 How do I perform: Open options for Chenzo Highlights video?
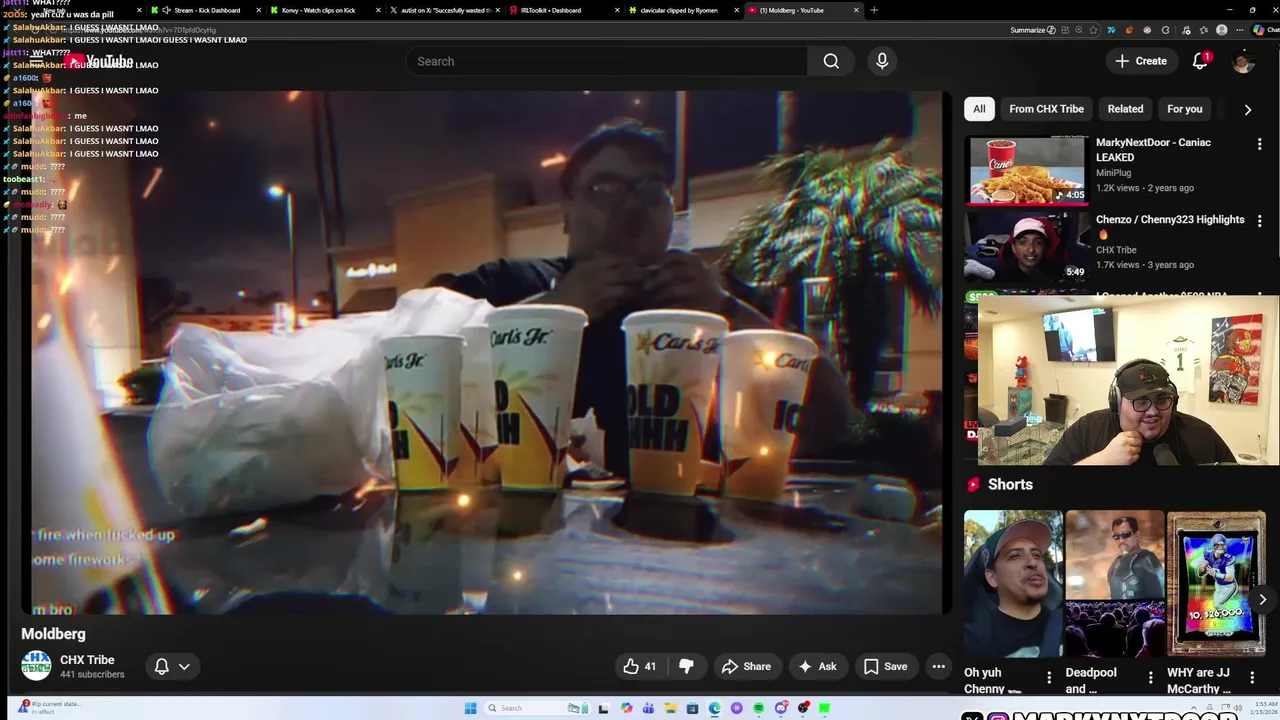(x=1259, y=221)
